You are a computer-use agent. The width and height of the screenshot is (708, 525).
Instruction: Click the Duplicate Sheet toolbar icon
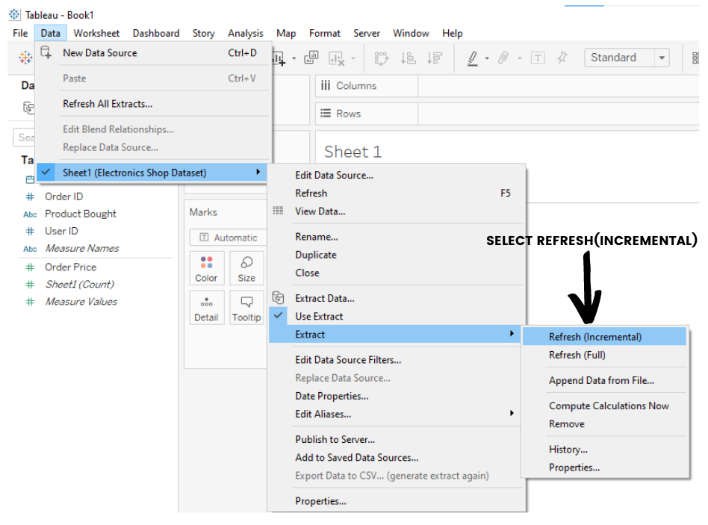tap(311, 57)
